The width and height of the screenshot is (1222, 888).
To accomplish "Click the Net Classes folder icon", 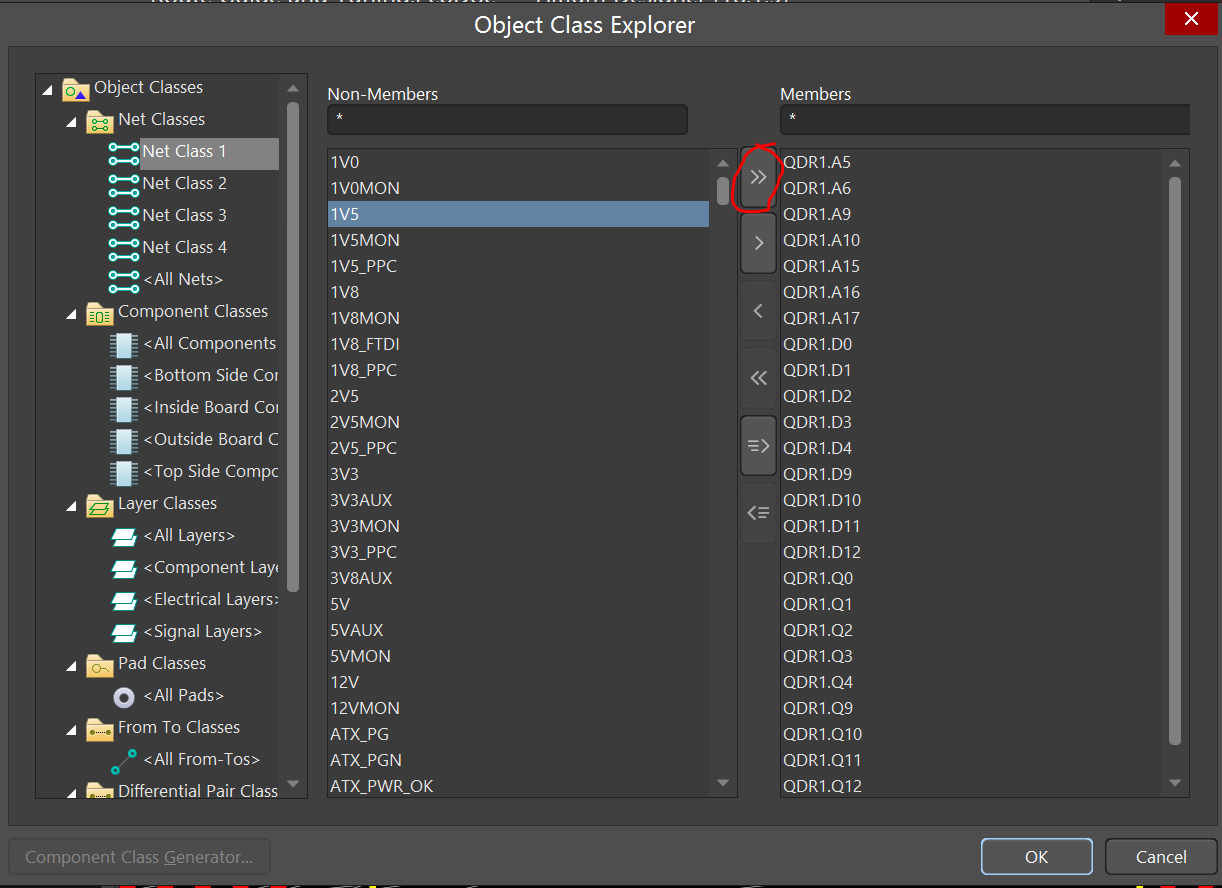I will point(100,121).
